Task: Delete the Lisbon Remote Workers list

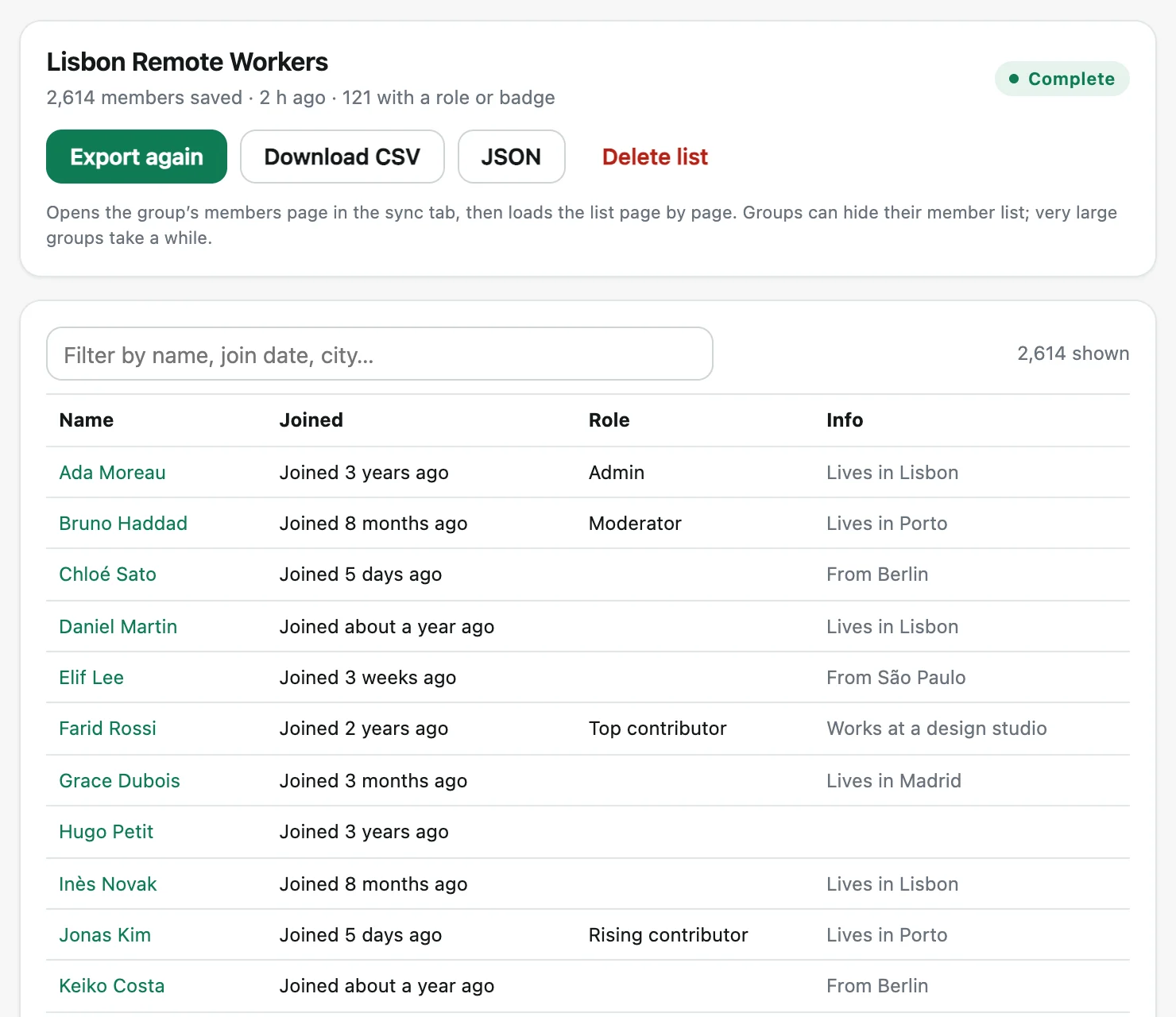Action: pos(655,157)
